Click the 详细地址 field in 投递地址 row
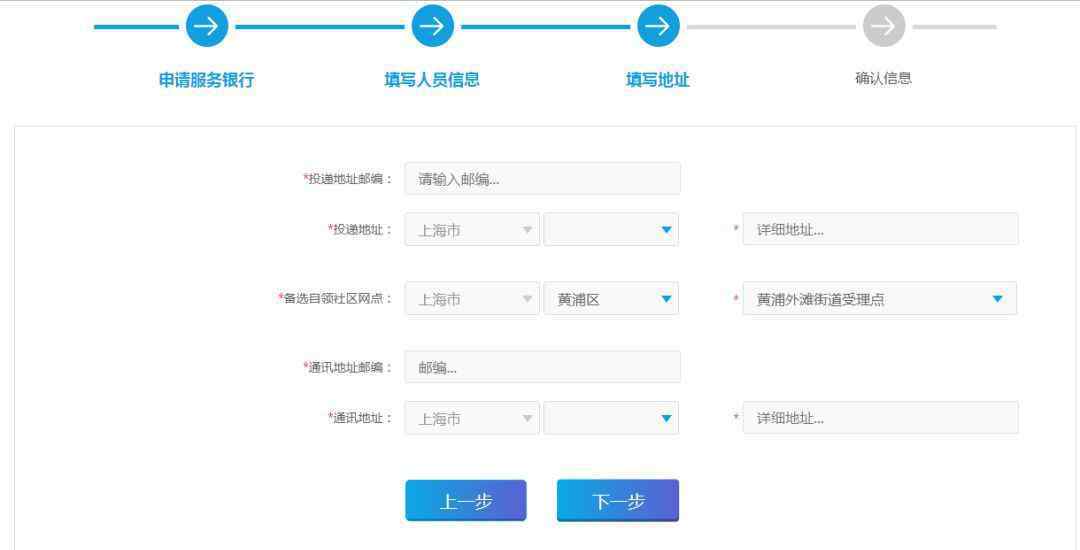 pyautogui.click(x=880, y=229)
